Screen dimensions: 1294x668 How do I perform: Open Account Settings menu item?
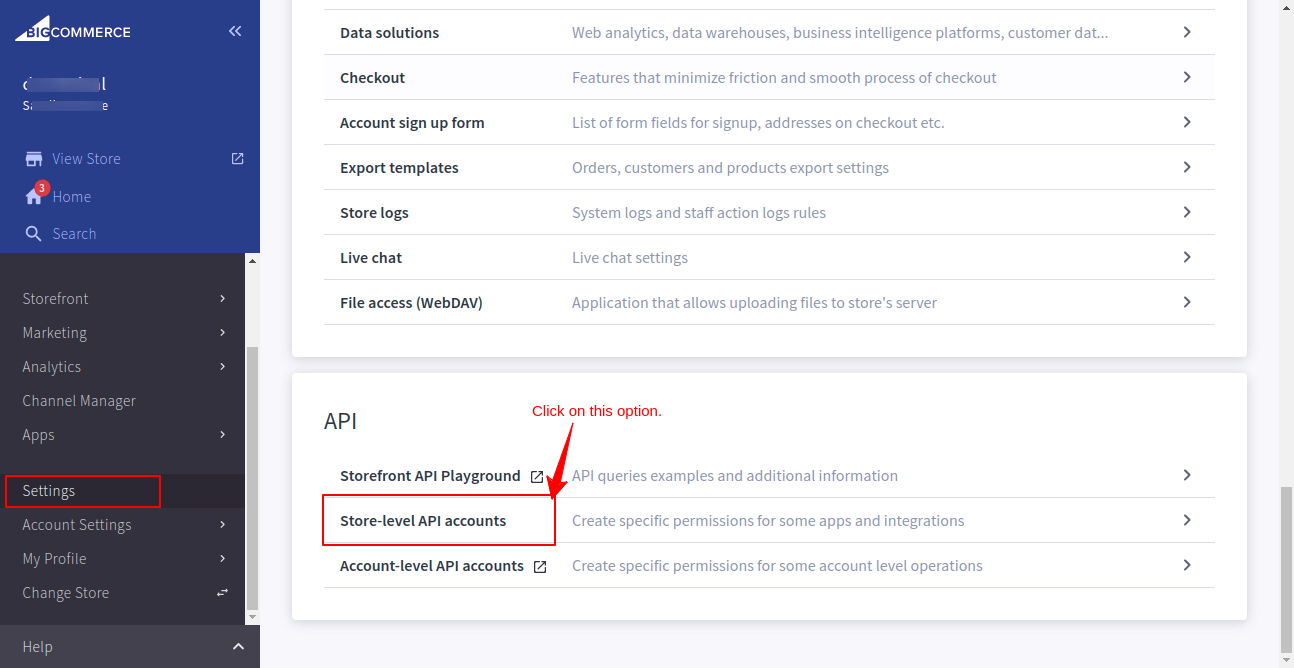click(x=77, y=525)
